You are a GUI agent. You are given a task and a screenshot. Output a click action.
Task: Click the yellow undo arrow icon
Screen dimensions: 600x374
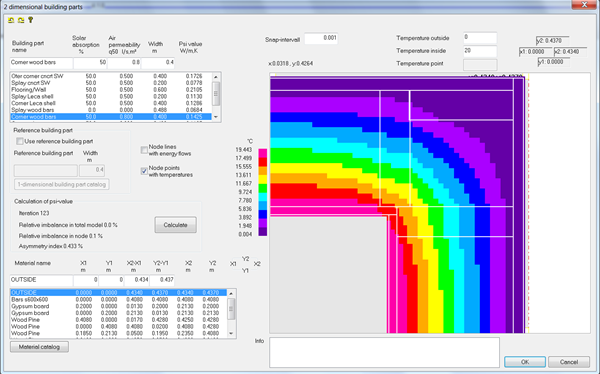pyautogui.click(x=11, y=20)
